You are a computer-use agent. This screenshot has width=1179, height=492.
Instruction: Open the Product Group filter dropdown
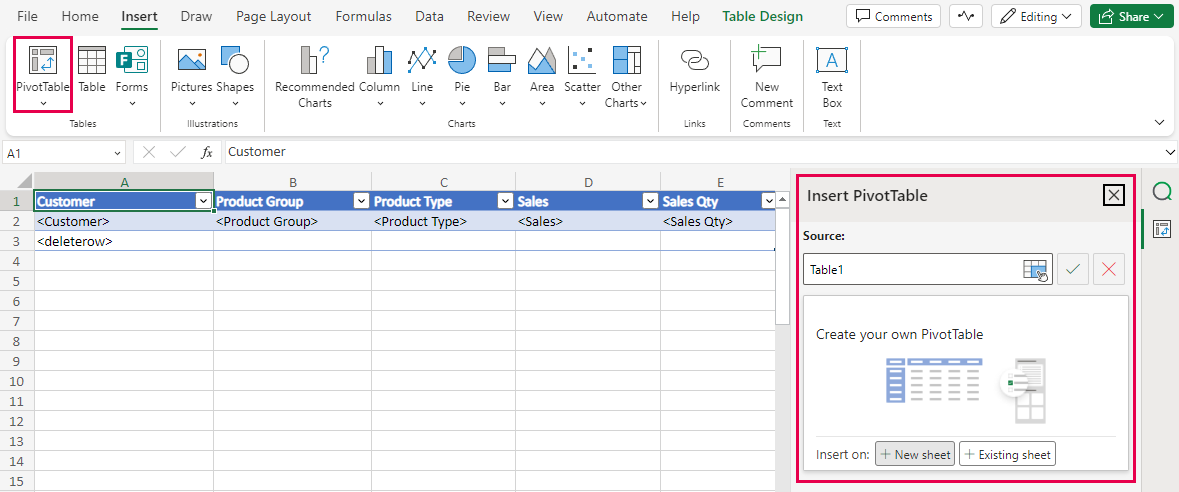[x=362, y=201]
